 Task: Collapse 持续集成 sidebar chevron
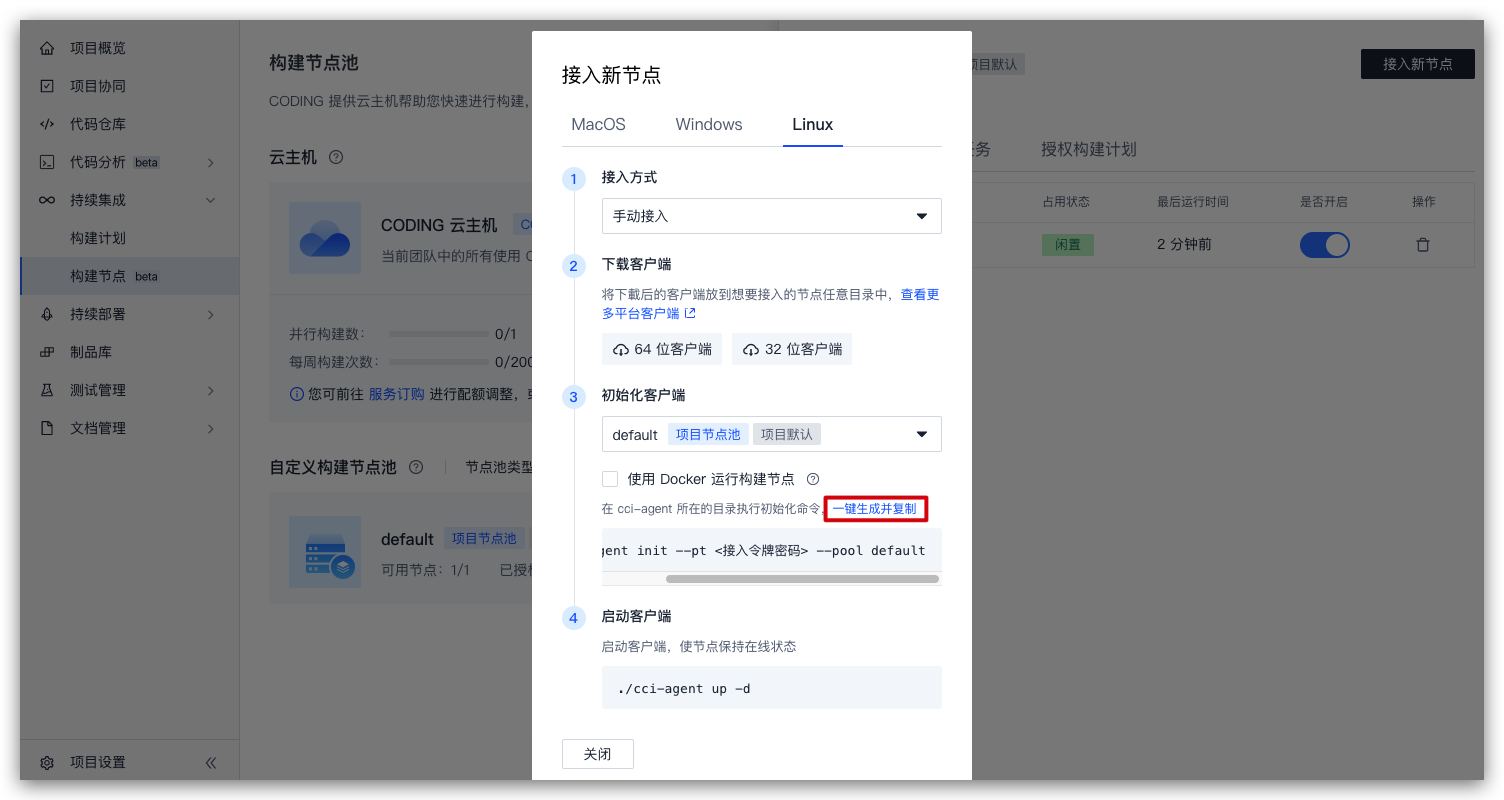click(211, 200)
